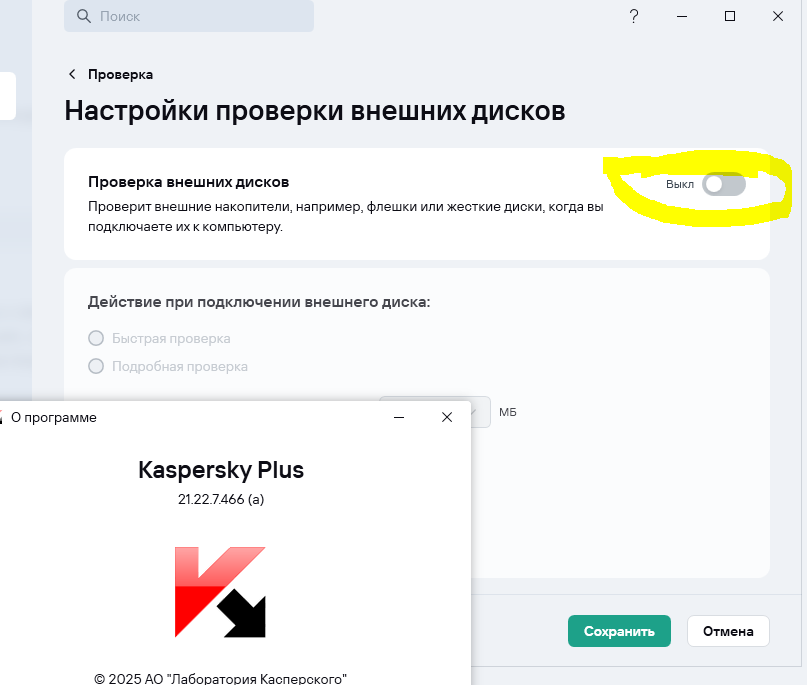The image size is (807, 685).
Task: Select the Быстрая проверка radio button
Action: pos(96,338)
